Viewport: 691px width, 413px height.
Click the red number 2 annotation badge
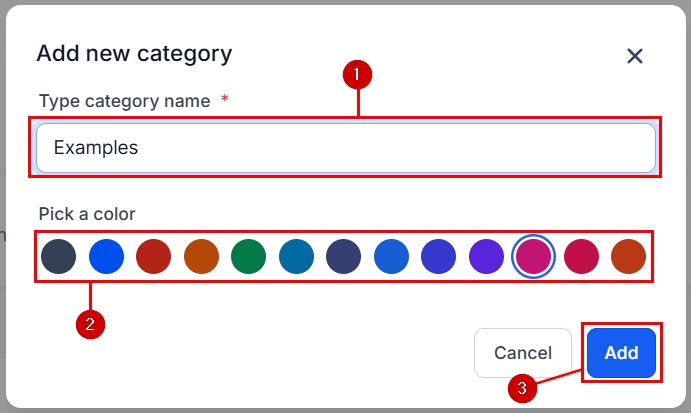tap(91, 324)
